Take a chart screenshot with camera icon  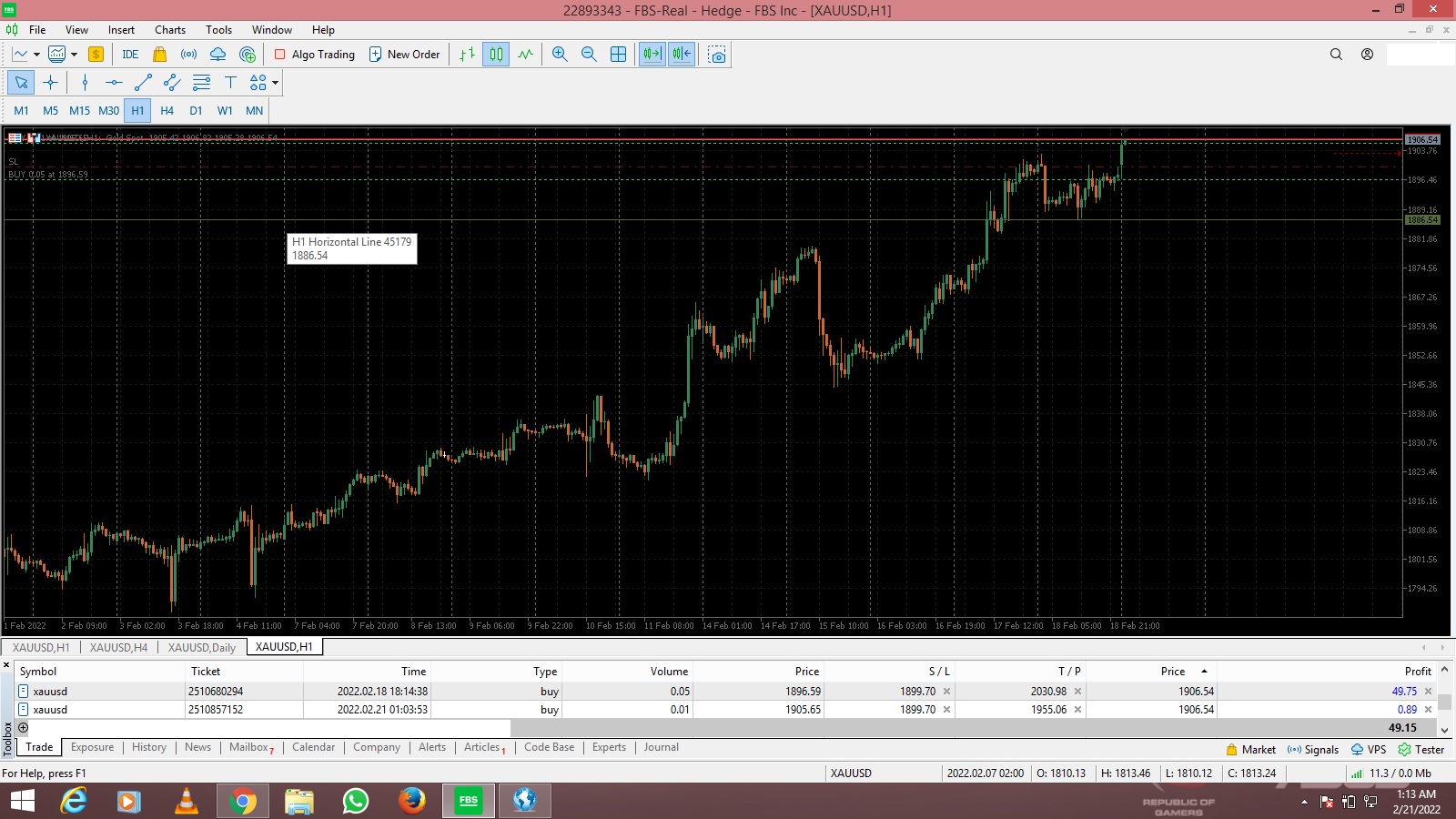[717, 55]
